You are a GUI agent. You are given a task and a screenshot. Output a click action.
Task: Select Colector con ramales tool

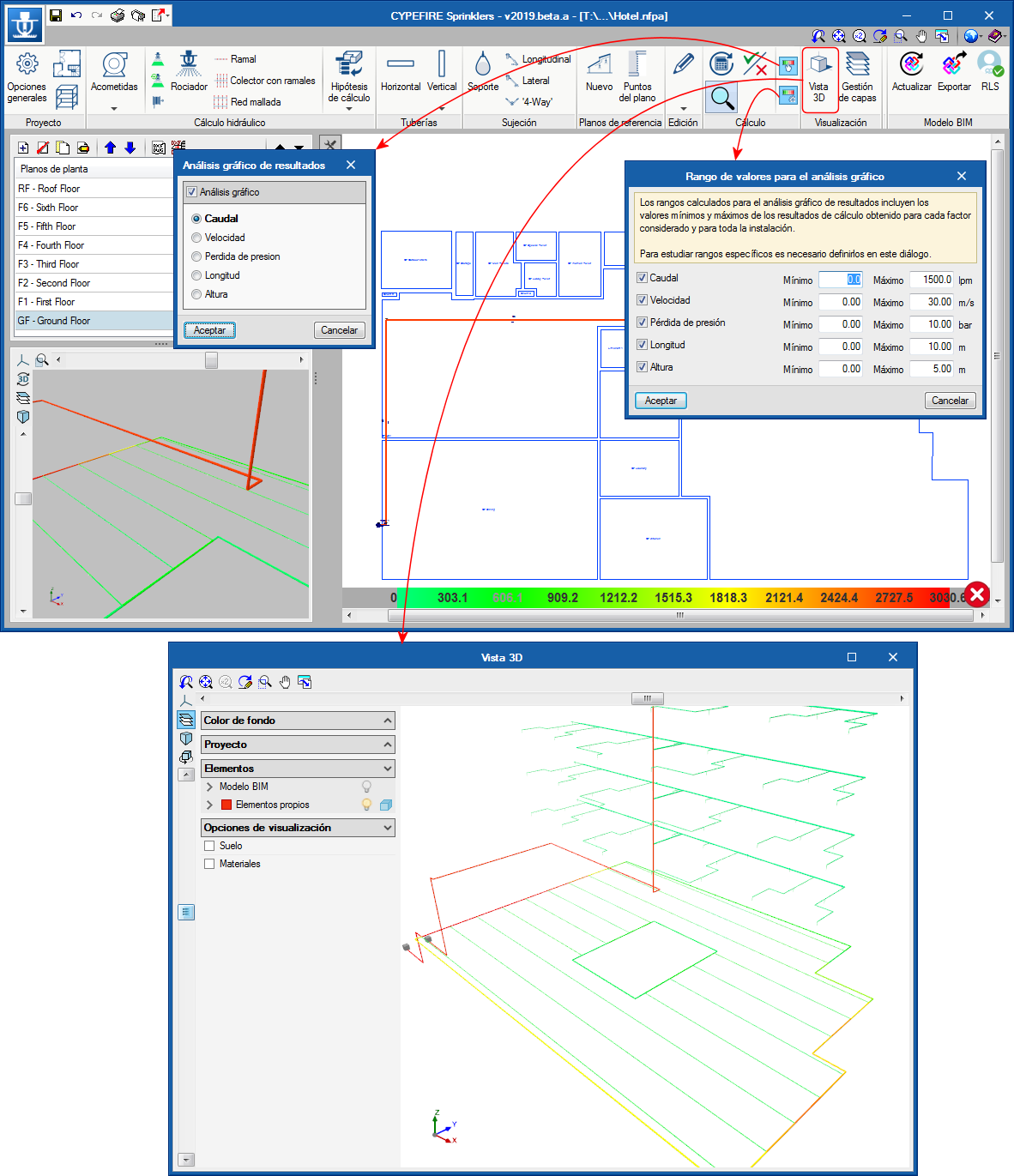click(x=264, y=81)
